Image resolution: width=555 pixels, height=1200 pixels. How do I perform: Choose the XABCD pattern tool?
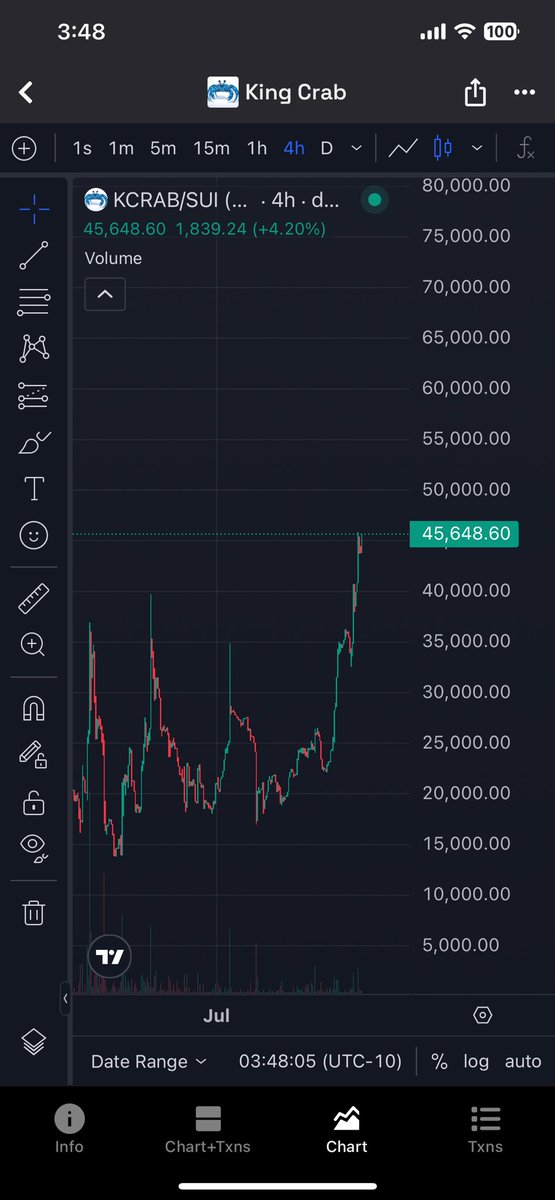click(x=34, y=348)
